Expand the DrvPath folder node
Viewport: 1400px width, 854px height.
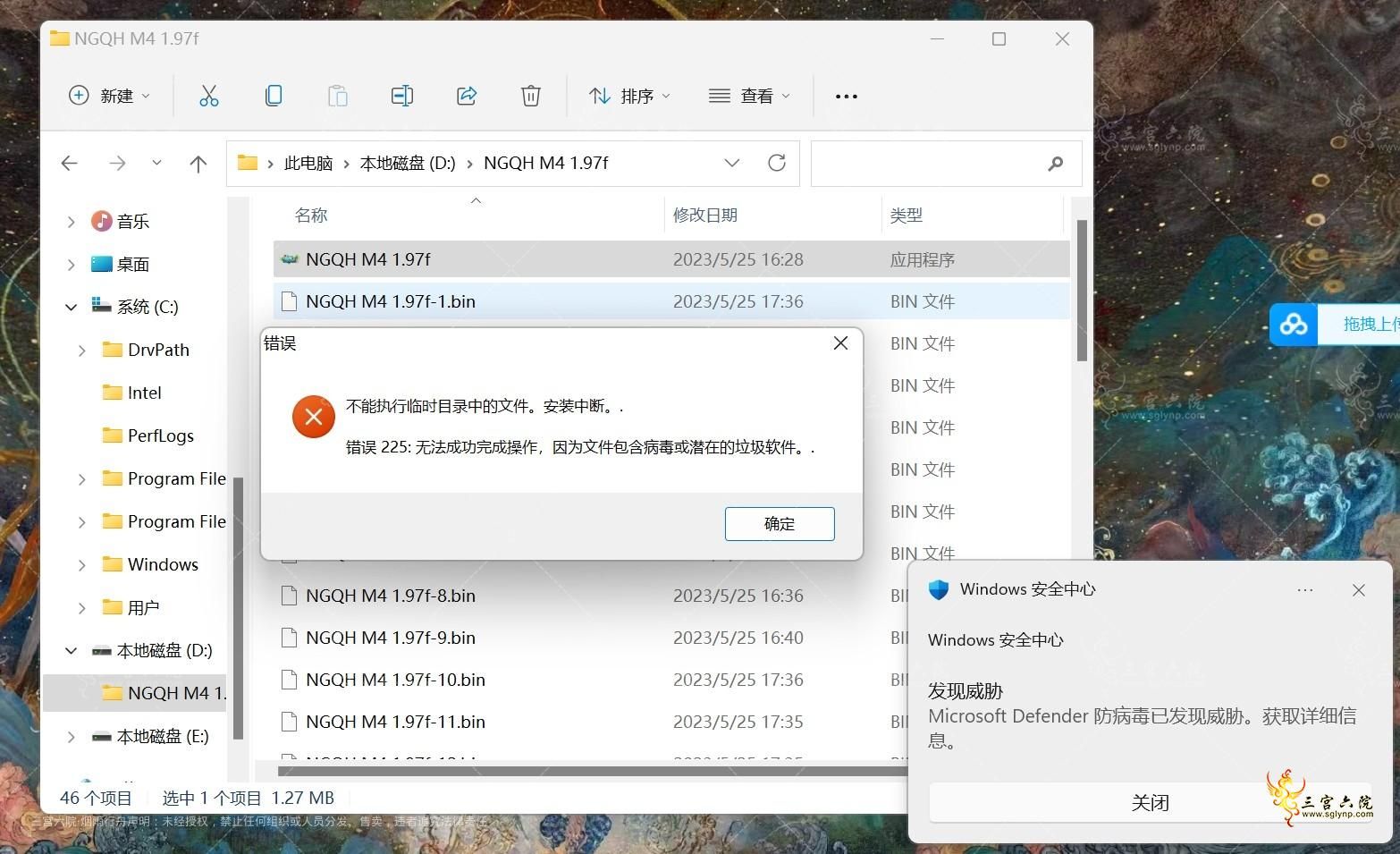pyautogui.click(x=82, y=351)
